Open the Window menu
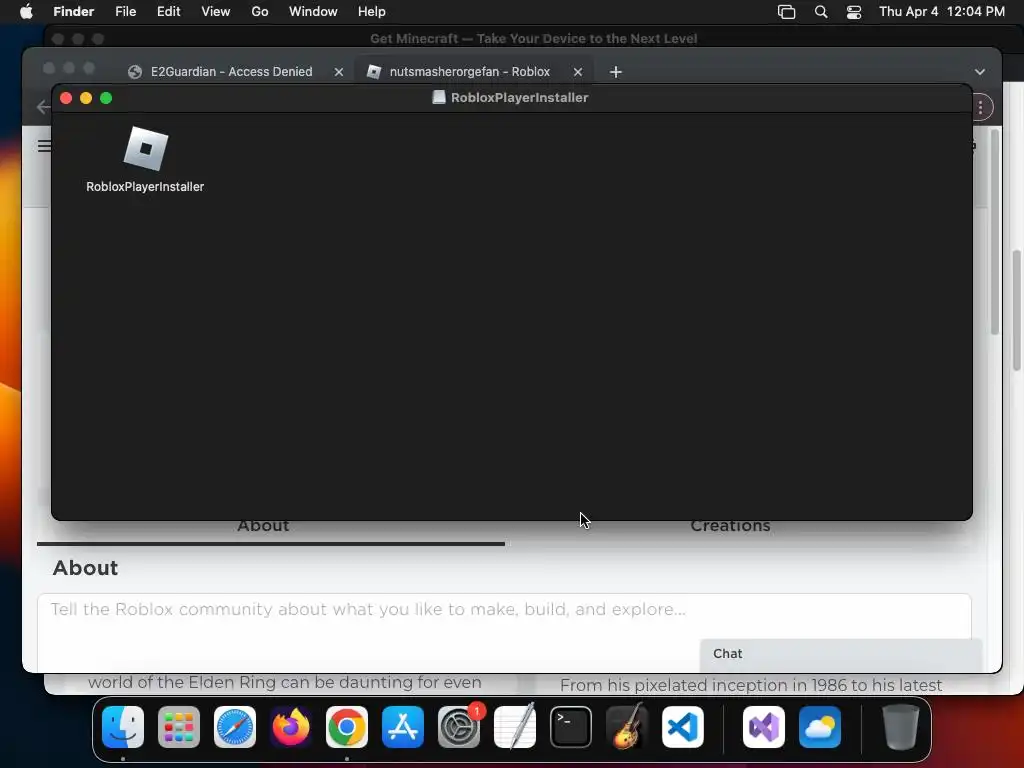Screen dimensions: 1024x768 [313, 12]
